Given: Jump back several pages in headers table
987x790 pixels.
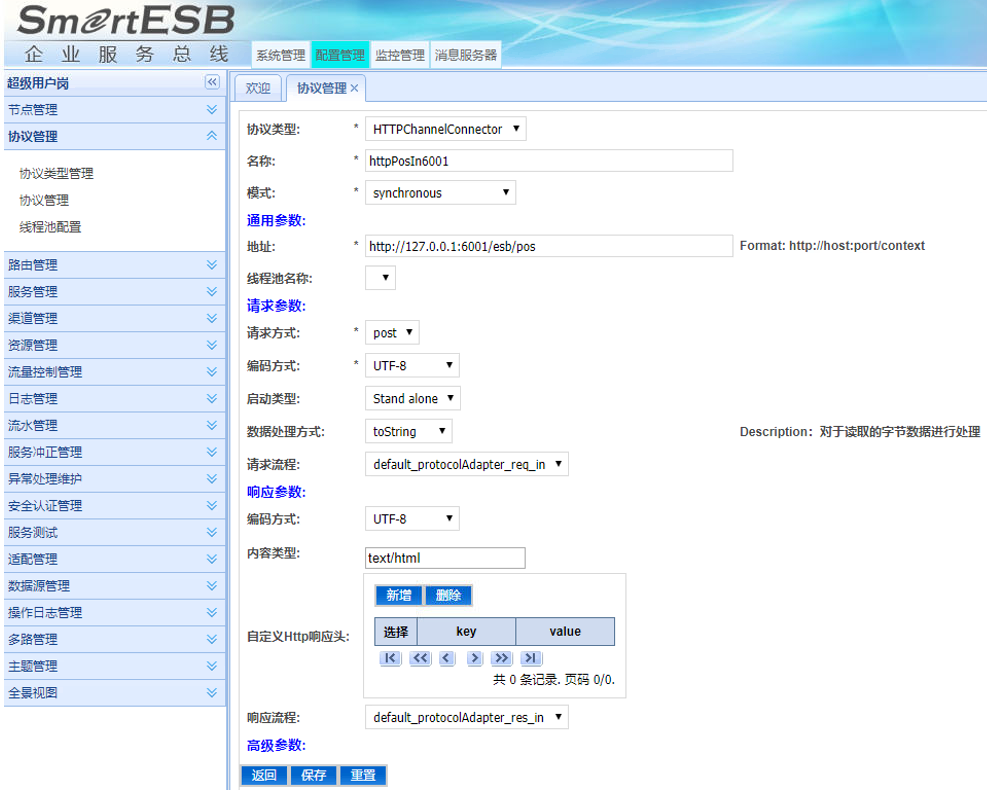Looking at the screenshot, I should point(419,658).
